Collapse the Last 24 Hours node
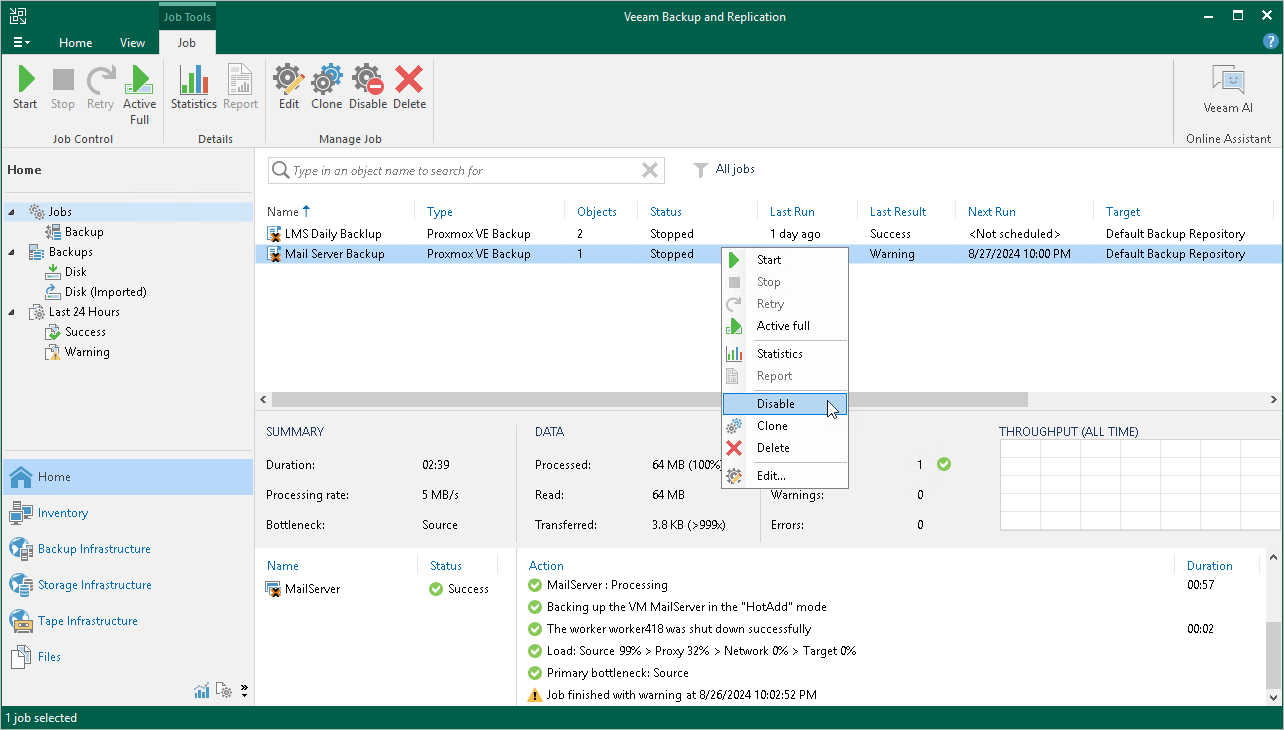1284x730 pixels. [12, 312]
